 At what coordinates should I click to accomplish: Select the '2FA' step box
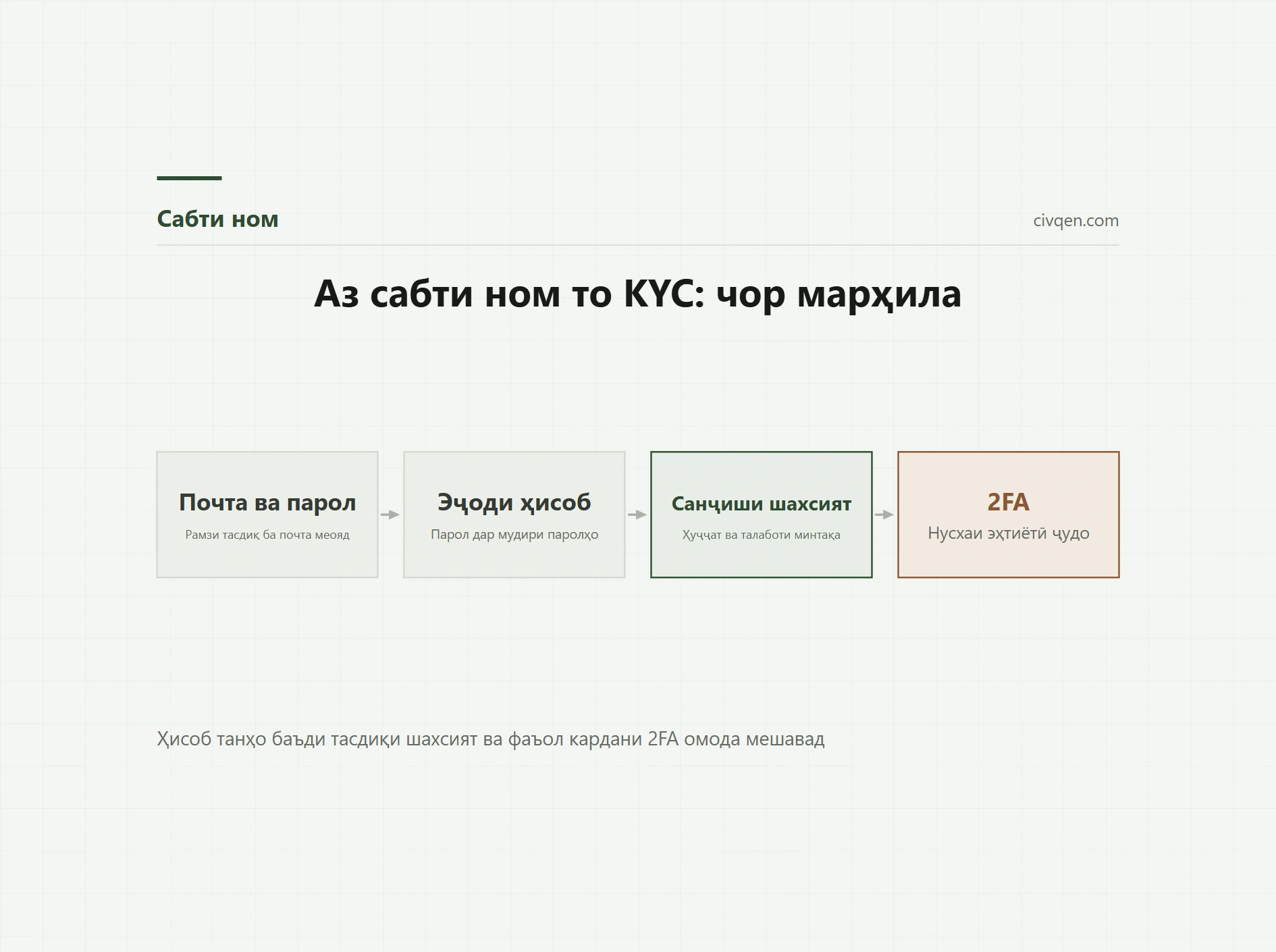1009,514
